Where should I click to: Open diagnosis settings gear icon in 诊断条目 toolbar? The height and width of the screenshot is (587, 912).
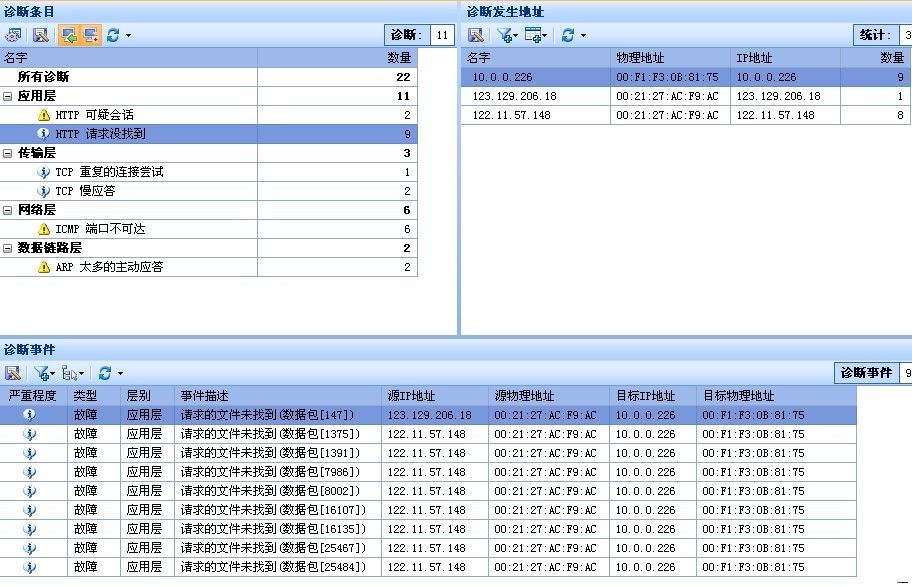[x=15, y=35]
